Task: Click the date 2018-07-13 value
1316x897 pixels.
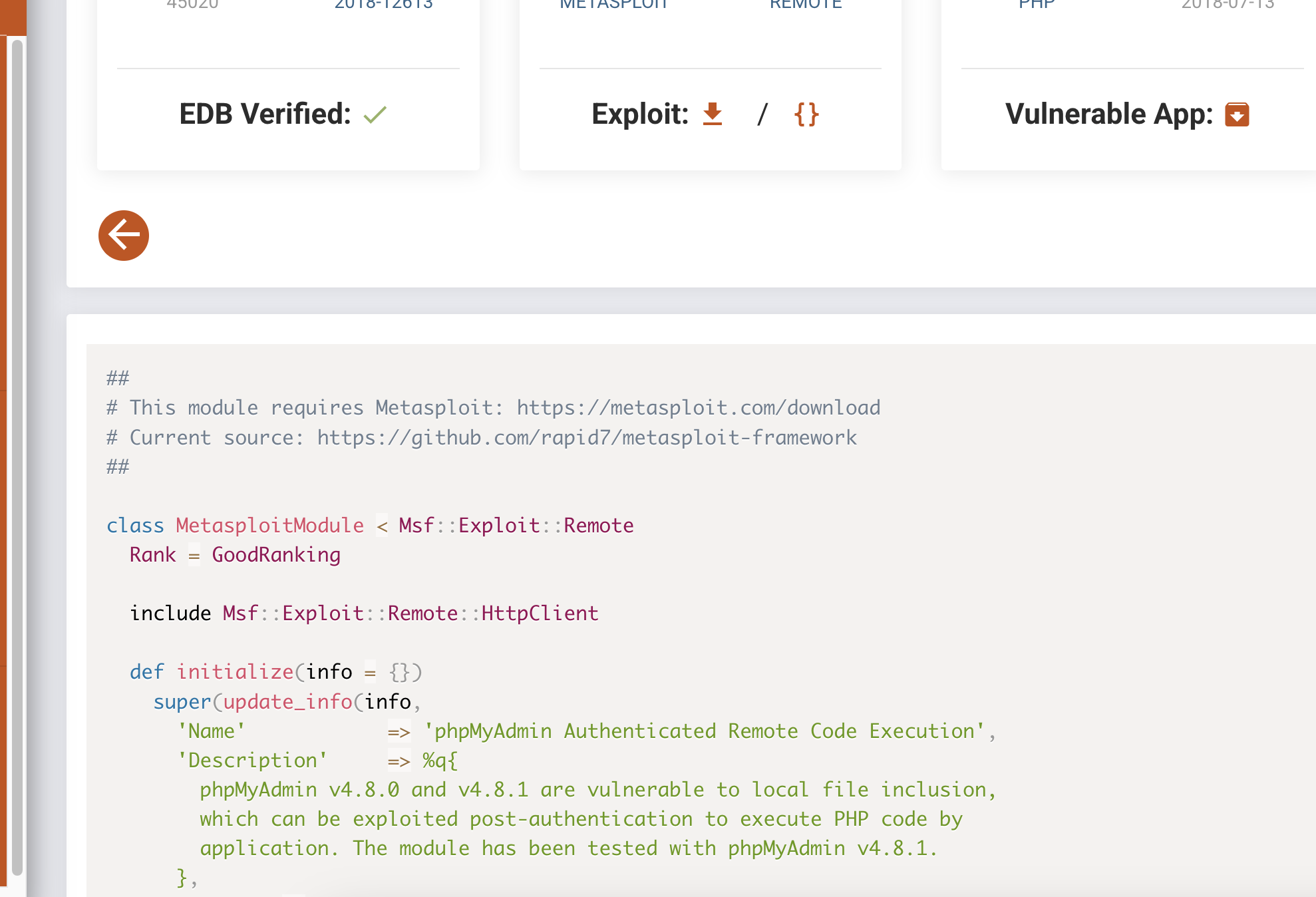Action: coord(1228,5)
